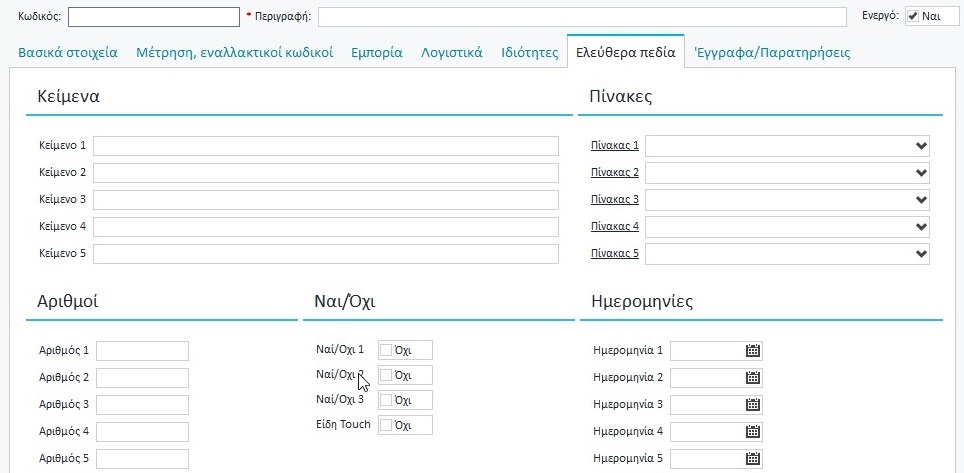Open calendar picker for Ημερομηνία 3
This screenshot has width=964, height=473.
(x=753, y=404)
